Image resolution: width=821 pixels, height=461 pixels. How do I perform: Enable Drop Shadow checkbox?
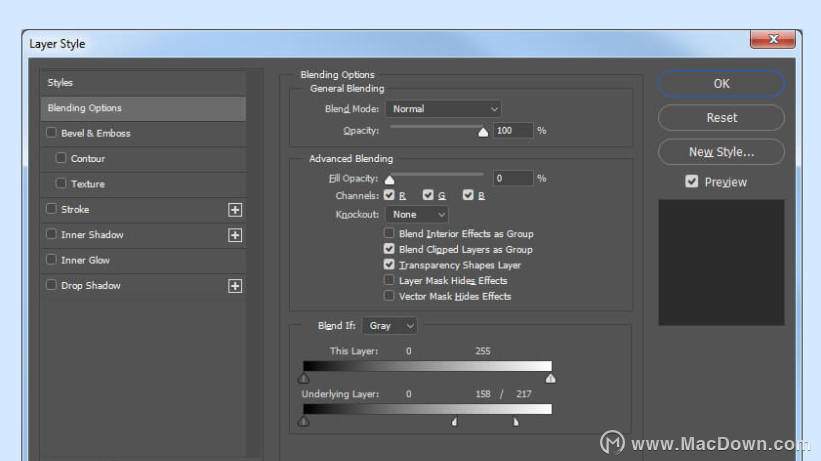51,284
